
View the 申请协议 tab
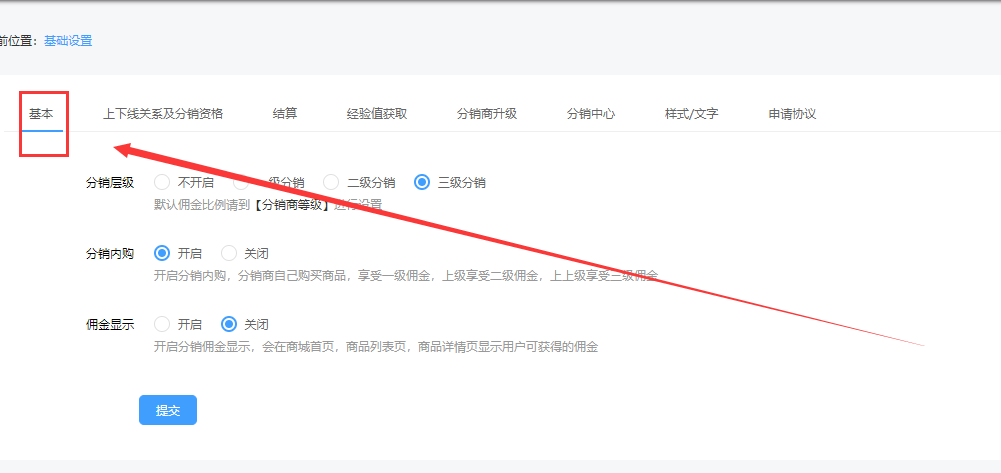792,114
